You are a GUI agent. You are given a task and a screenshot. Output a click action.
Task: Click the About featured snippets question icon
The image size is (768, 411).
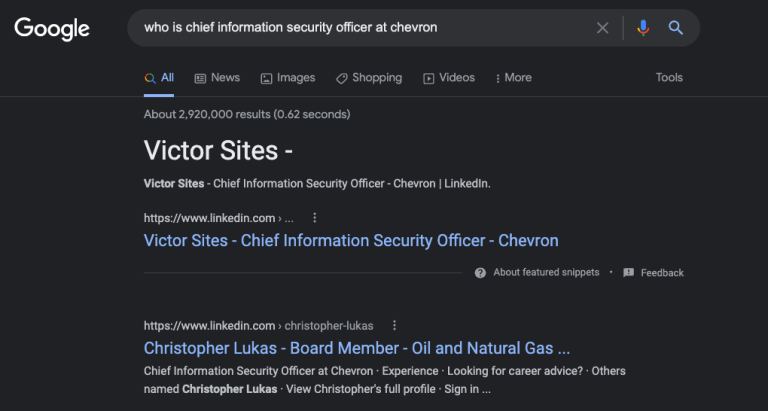[x=480, y=273]
